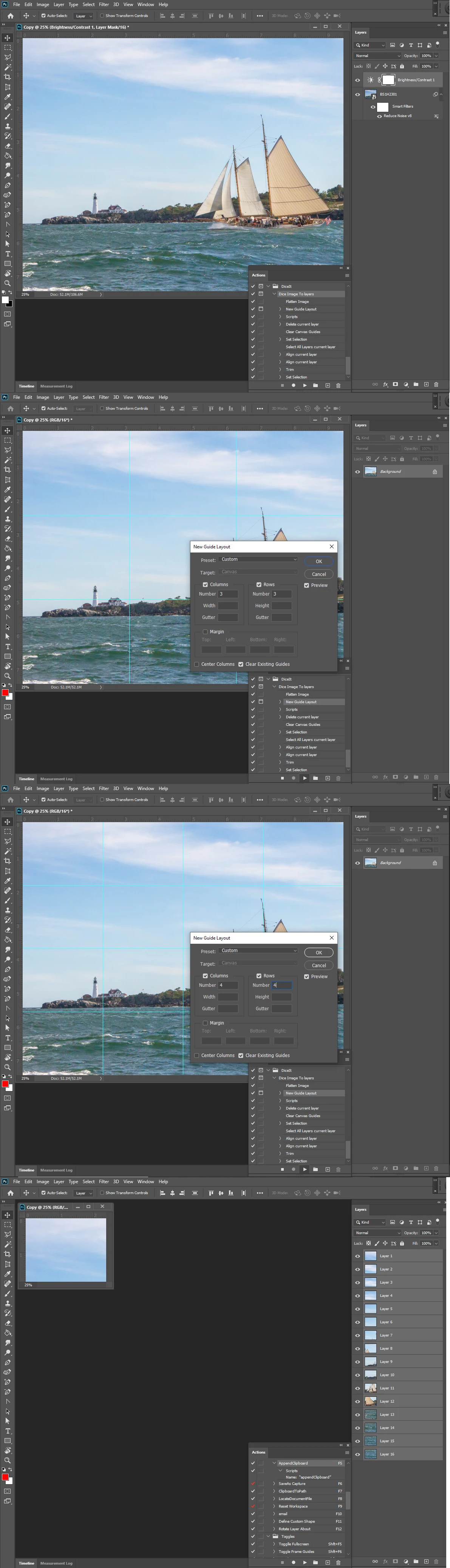
Task: Click Record in Actions panel listing AppendClipboard
Action: click(294, 1562)
